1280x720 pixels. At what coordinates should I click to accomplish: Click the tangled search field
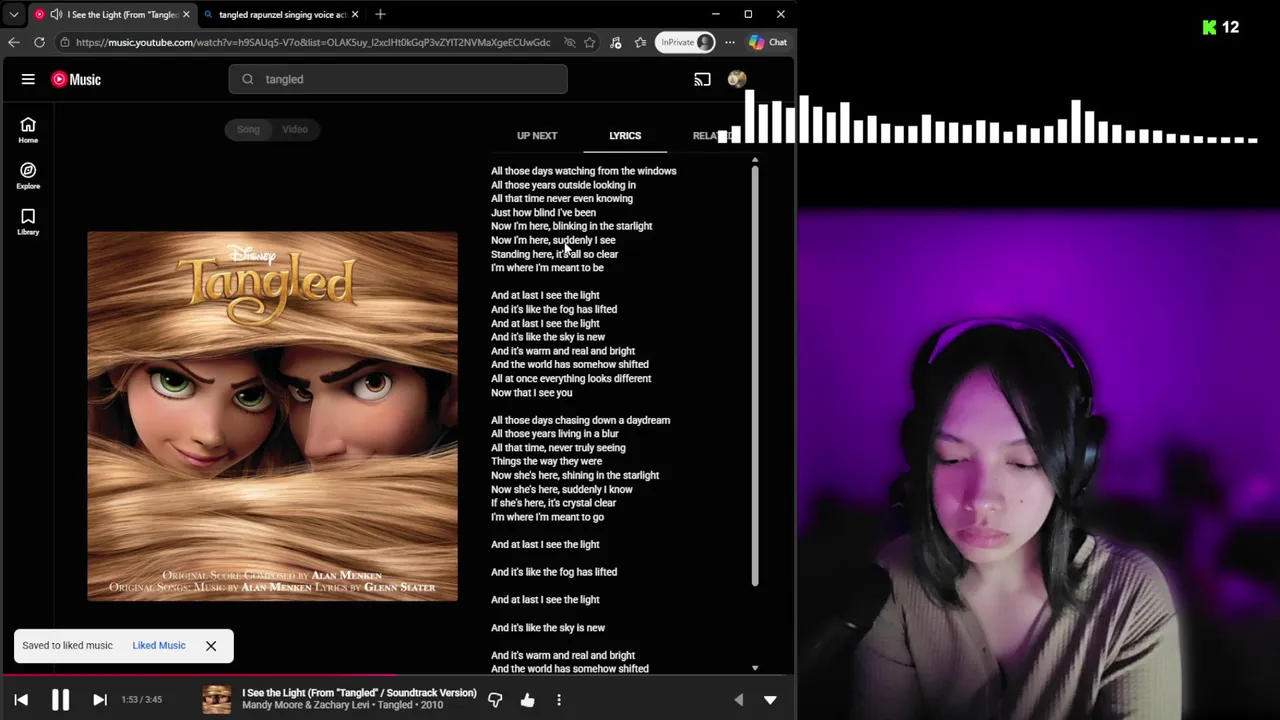click(398, 79)
